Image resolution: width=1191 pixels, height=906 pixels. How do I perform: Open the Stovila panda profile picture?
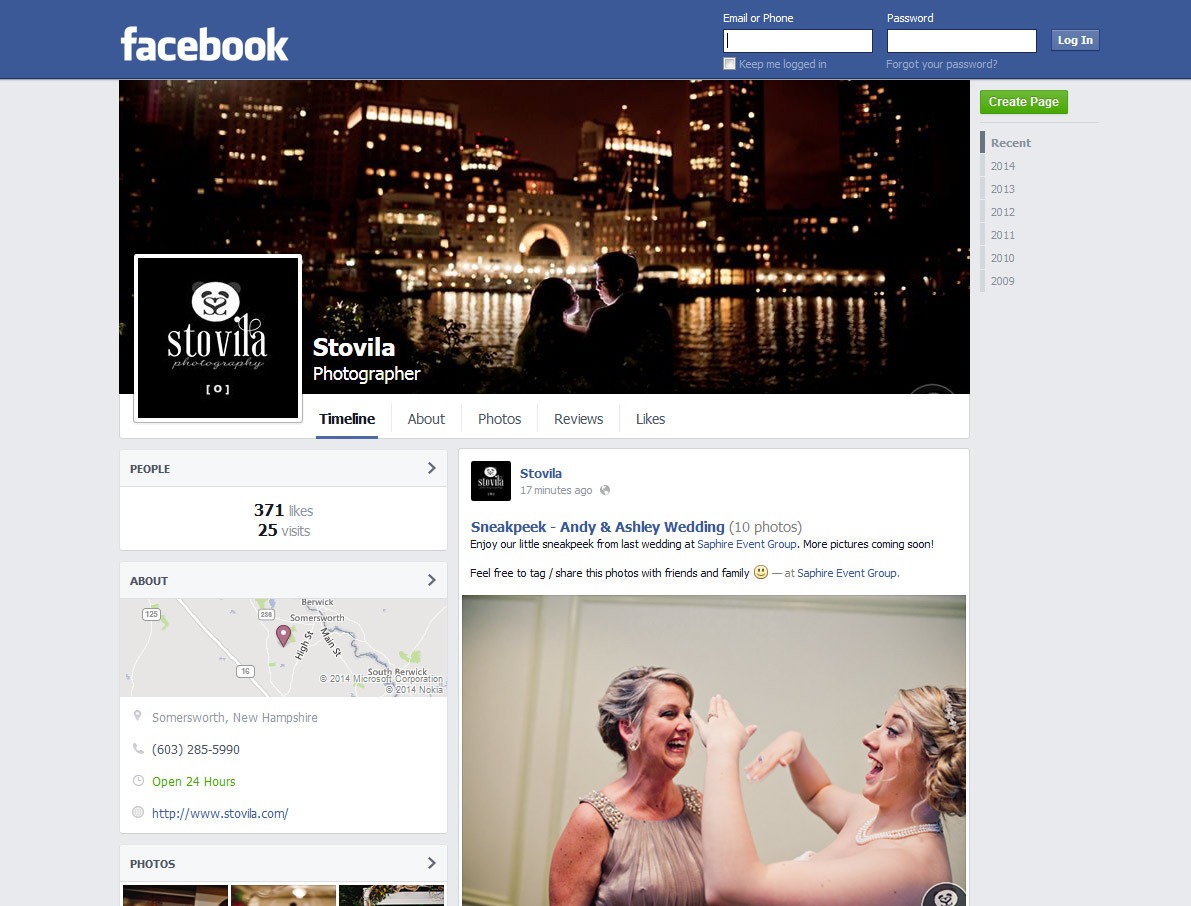pos(218,338)
